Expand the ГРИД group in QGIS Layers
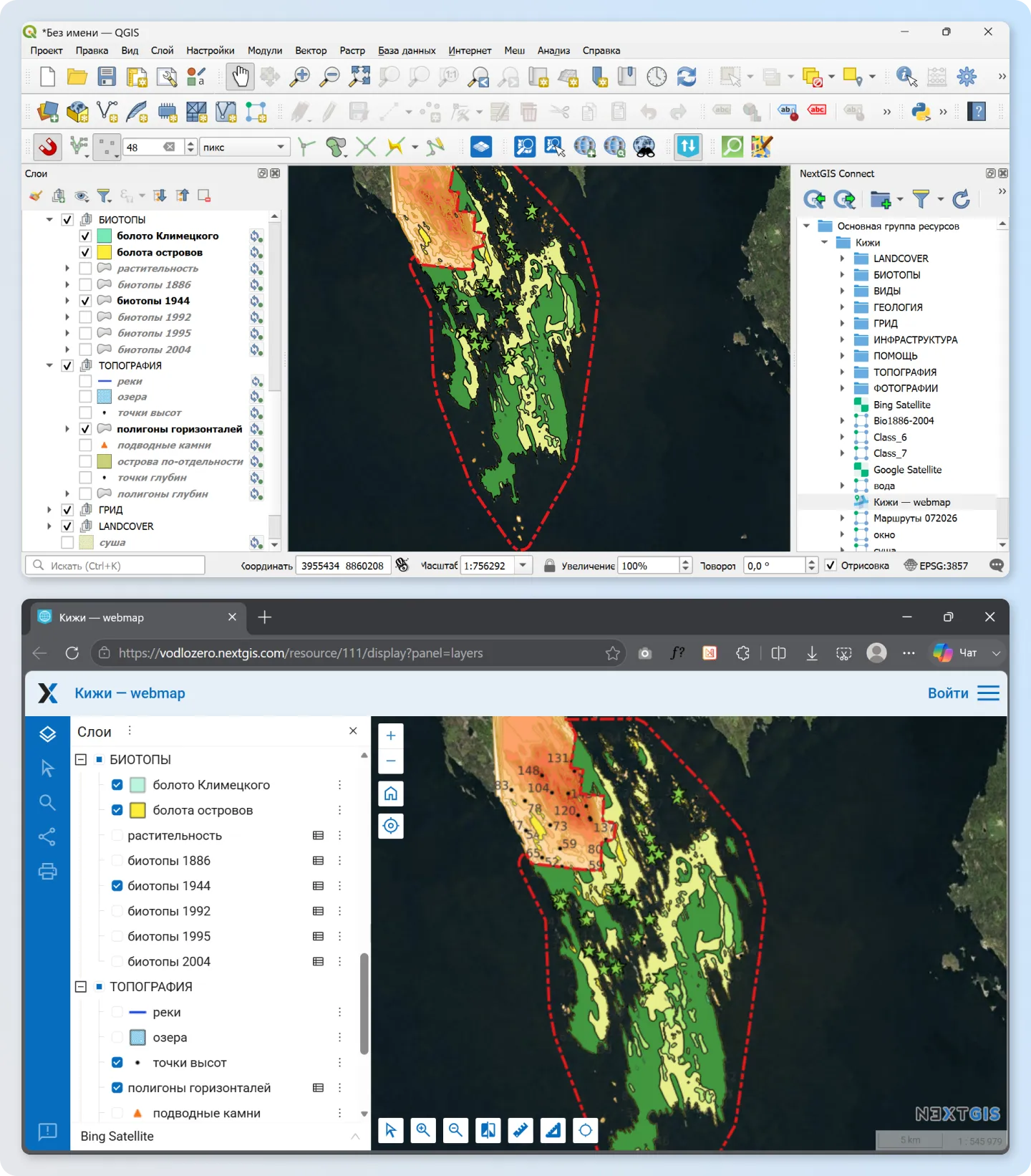Image resolution: width=1031 pixels, height=1176 pixels. click(49, 510)
